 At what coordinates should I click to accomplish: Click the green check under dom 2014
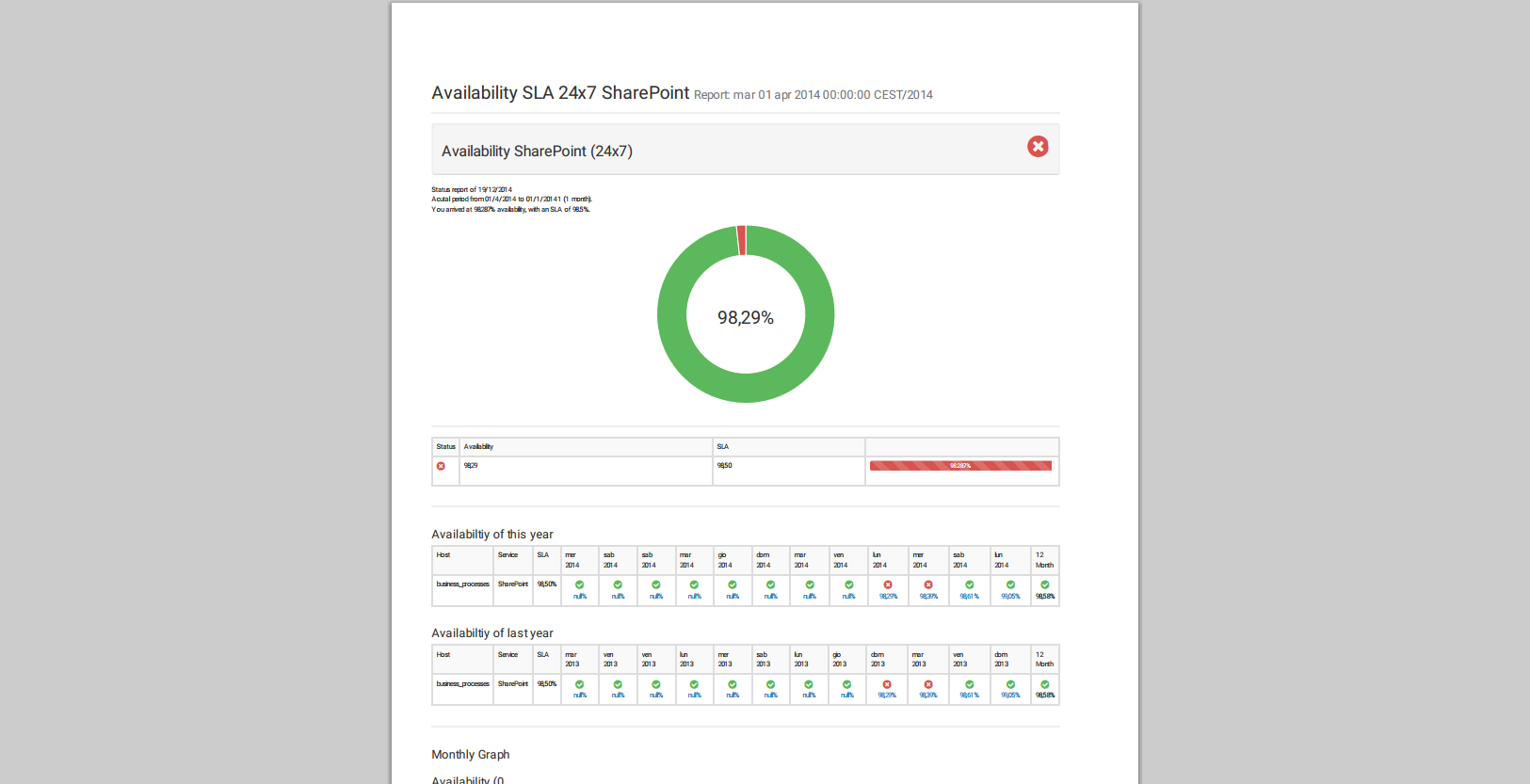click(770, 584)
